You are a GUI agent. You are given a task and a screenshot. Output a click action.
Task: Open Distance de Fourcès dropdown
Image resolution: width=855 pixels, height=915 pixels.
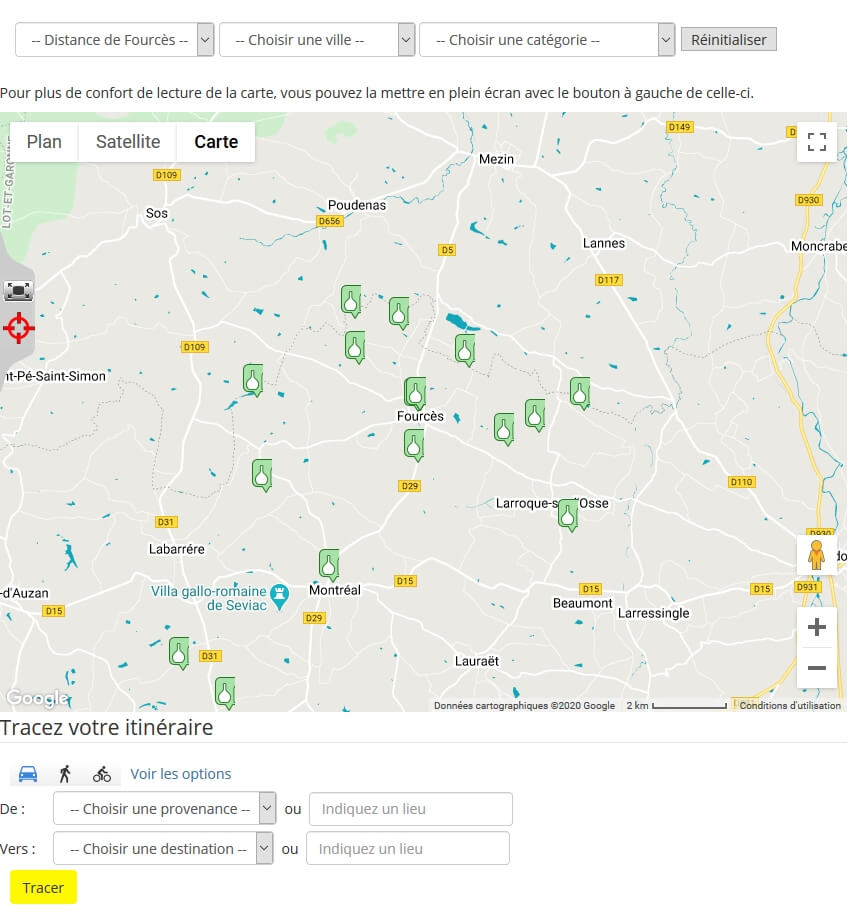(x=115, y=40)
